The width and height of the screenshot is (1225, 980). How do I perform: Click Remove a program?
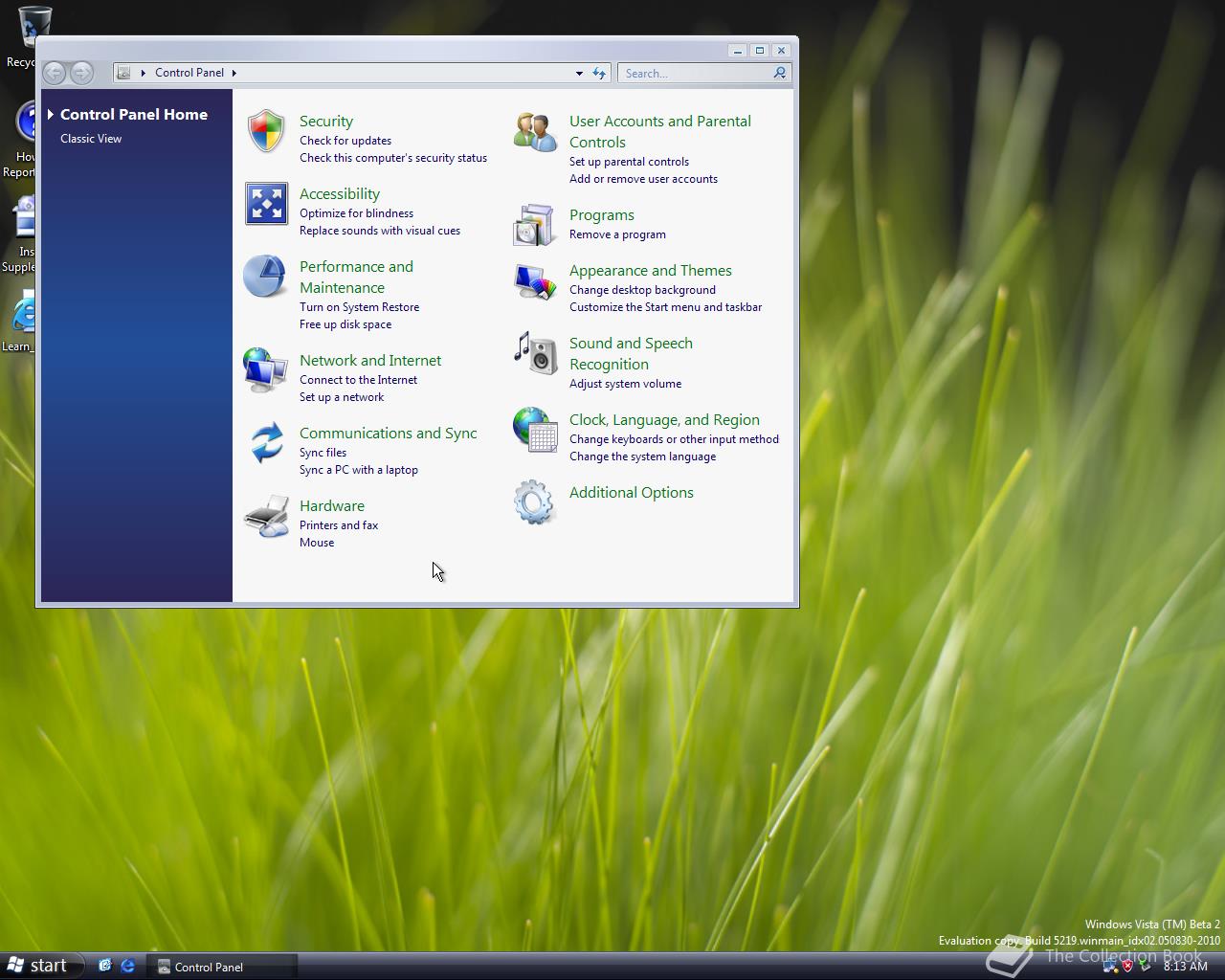[618, 234]
